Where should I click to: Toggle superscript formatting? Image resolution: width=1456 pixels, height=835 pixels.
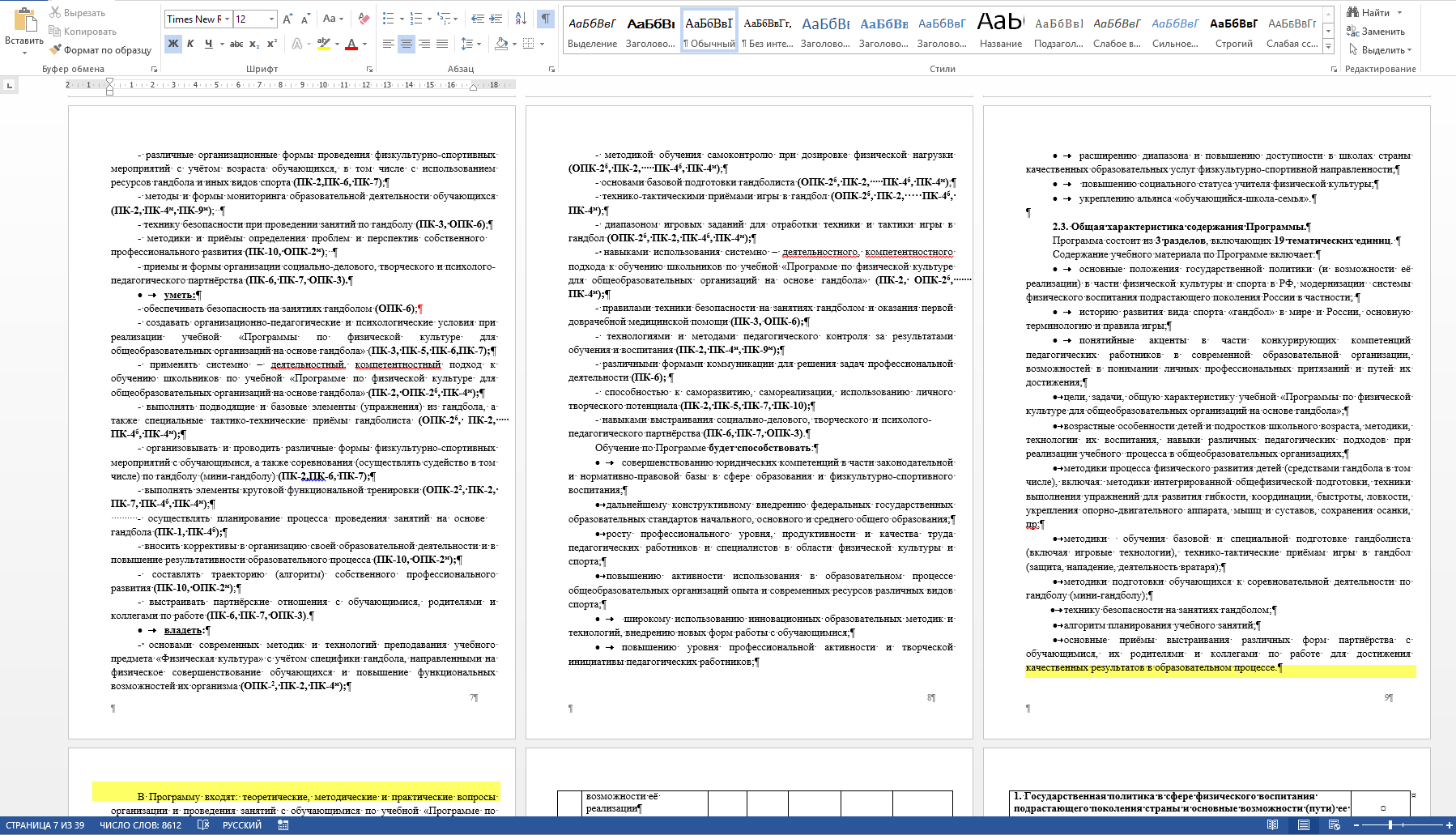272,44
